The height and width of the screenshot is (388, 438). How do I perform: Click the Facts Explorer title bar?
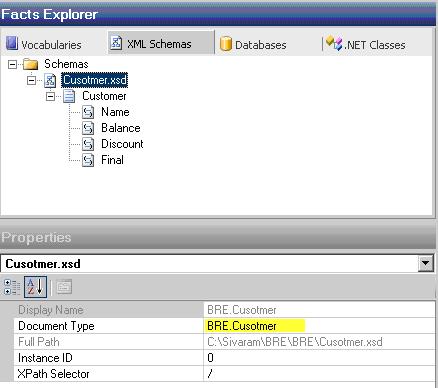point(218,14)
